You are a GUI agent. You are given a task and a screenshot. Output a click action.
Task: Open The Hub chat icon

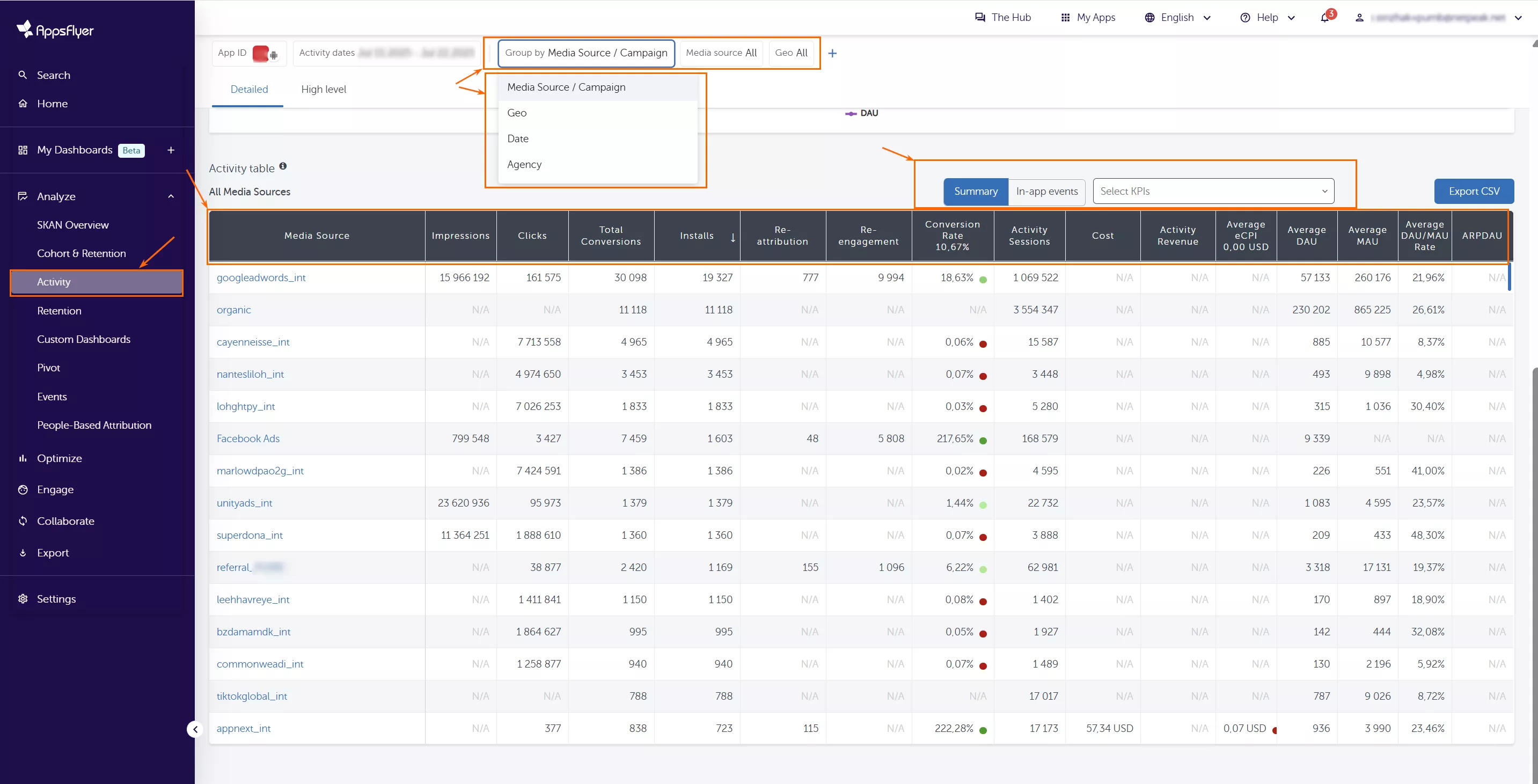pyautogui.click(x=980, y=17)
